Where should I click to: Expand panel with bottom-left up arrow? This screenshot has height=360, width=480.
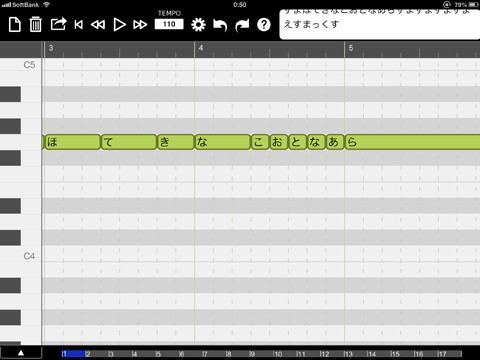pyautogui.click(x=21, y=353)
